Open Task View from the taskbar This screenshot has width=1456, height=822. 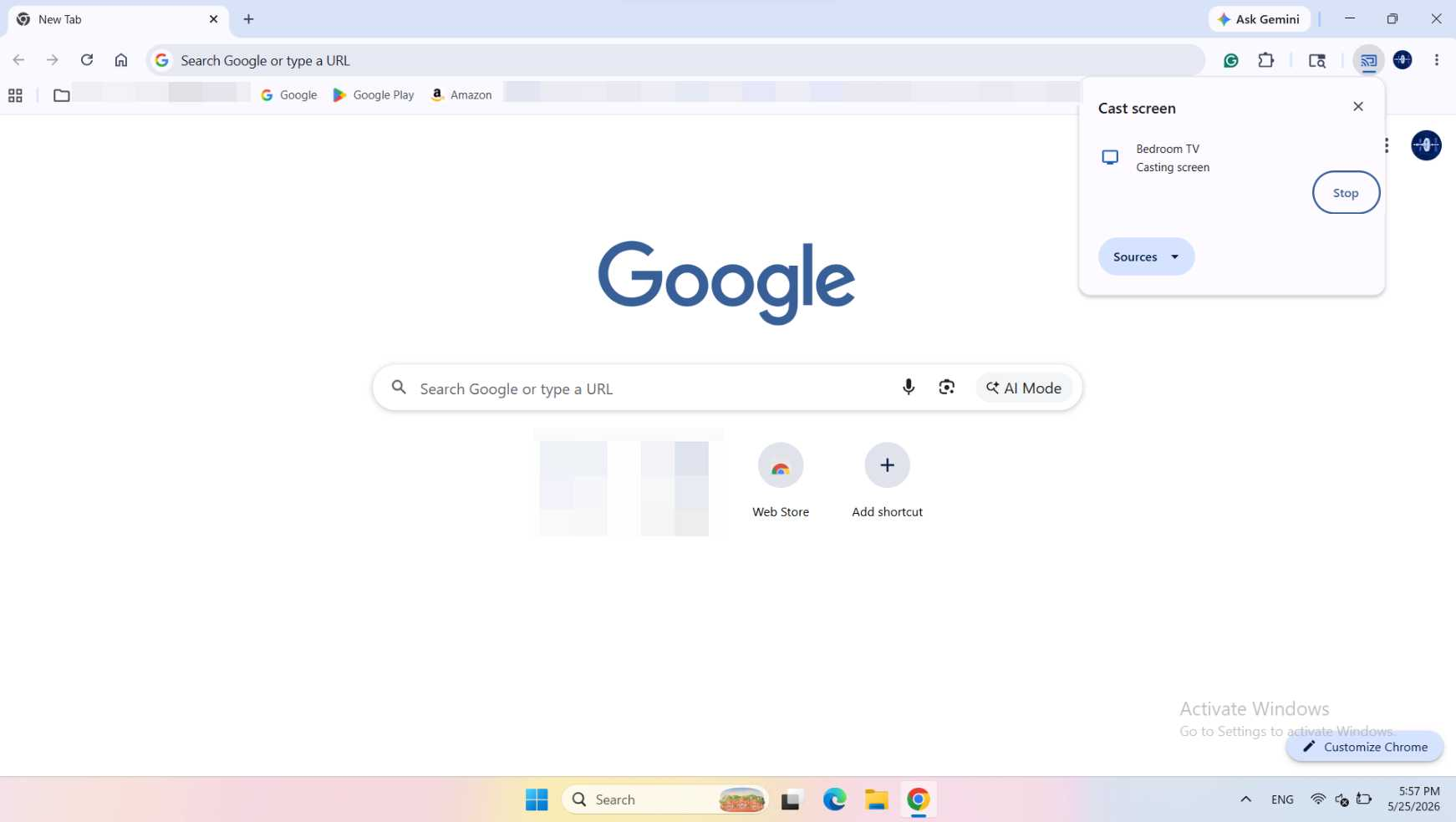click(x=792, y=799)
